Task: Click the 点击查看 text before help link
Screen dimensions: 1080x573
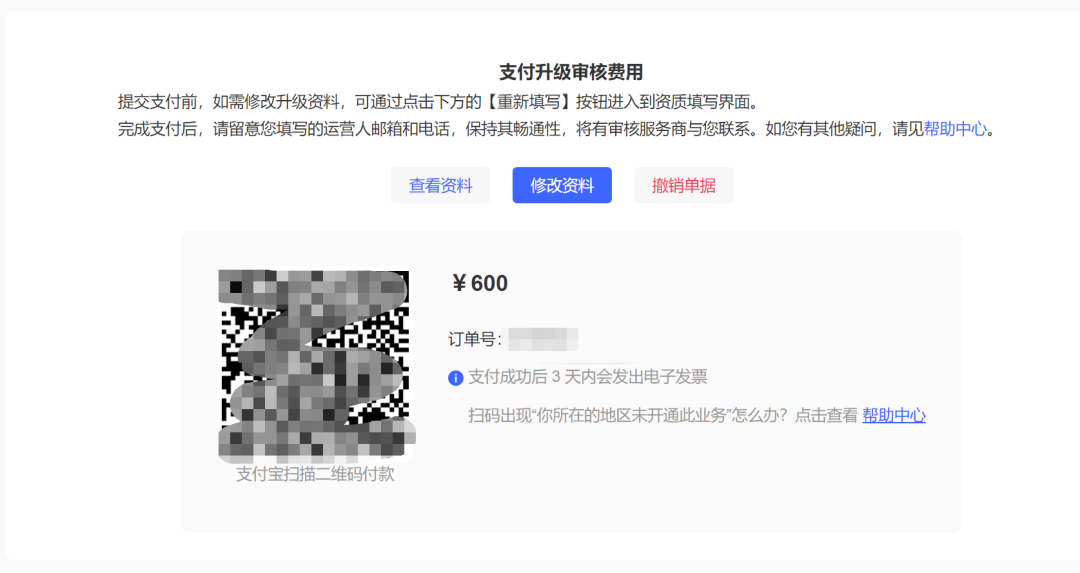Action: point(827,415)
